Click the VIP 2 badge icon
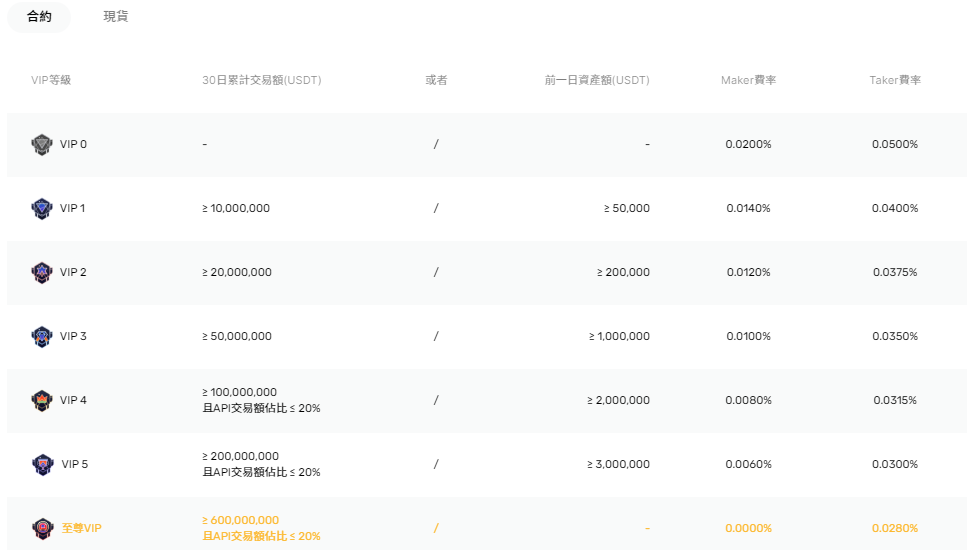Image resolution: width=971 pixels, height=550 pixels. (41, 273)
